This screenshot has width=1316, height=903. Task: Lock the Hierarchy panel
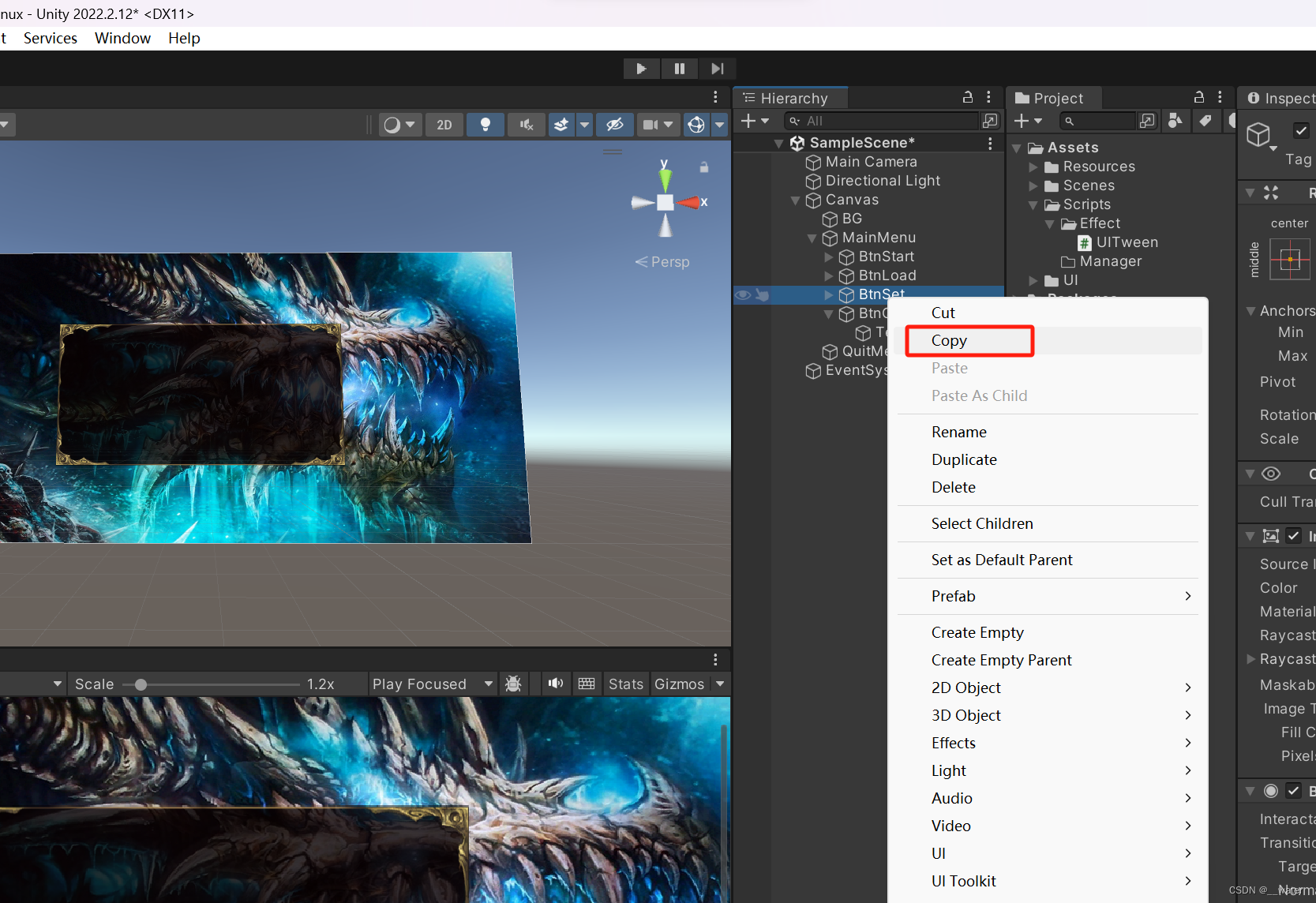click(968, 97)
